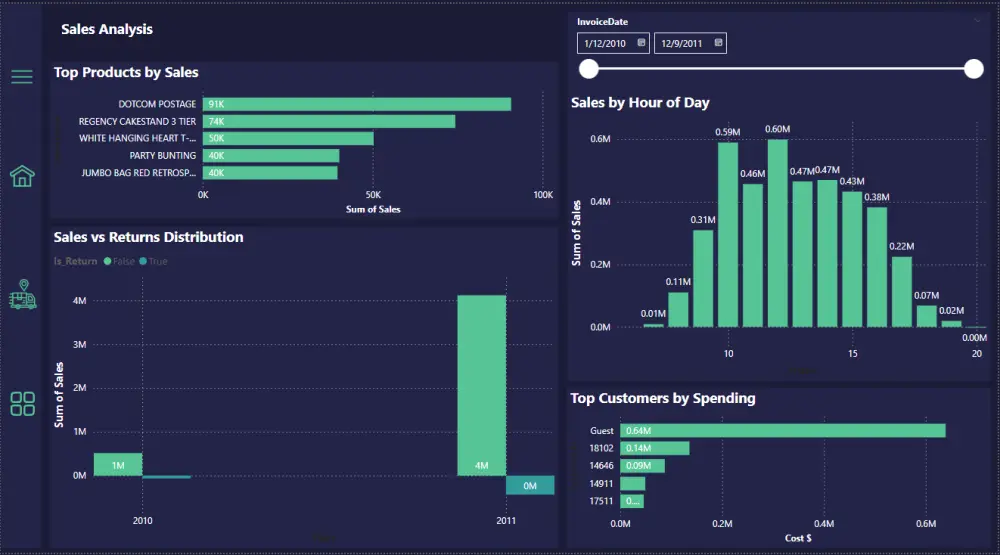Edit the start date field 1/12/2010
This screenshot has height=555, width=1000.
point(613,43)
